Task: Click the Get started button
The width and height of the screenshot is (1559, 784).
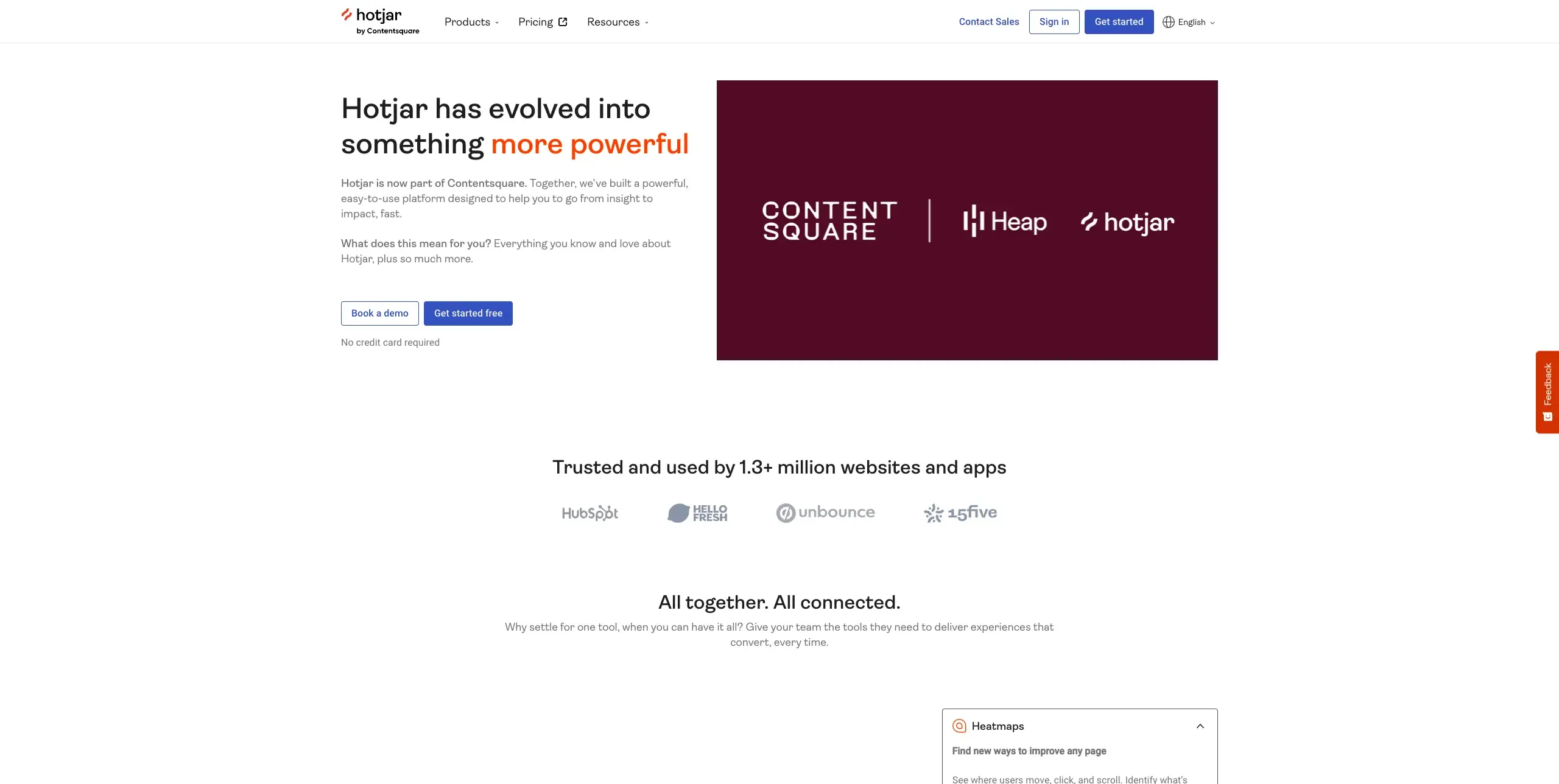Action: click(1119, 21)
